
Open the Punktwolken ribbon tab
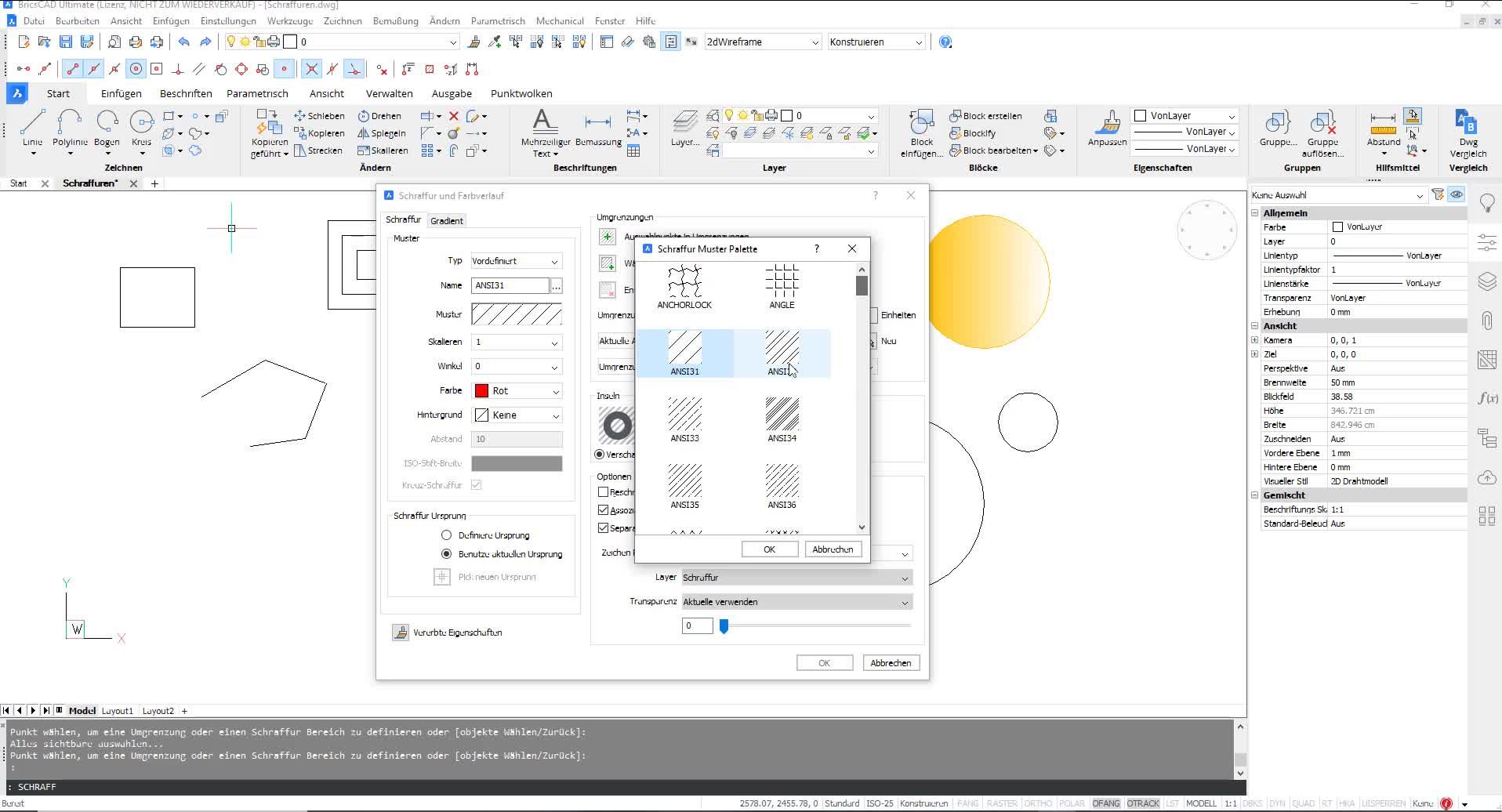[521, 93]
